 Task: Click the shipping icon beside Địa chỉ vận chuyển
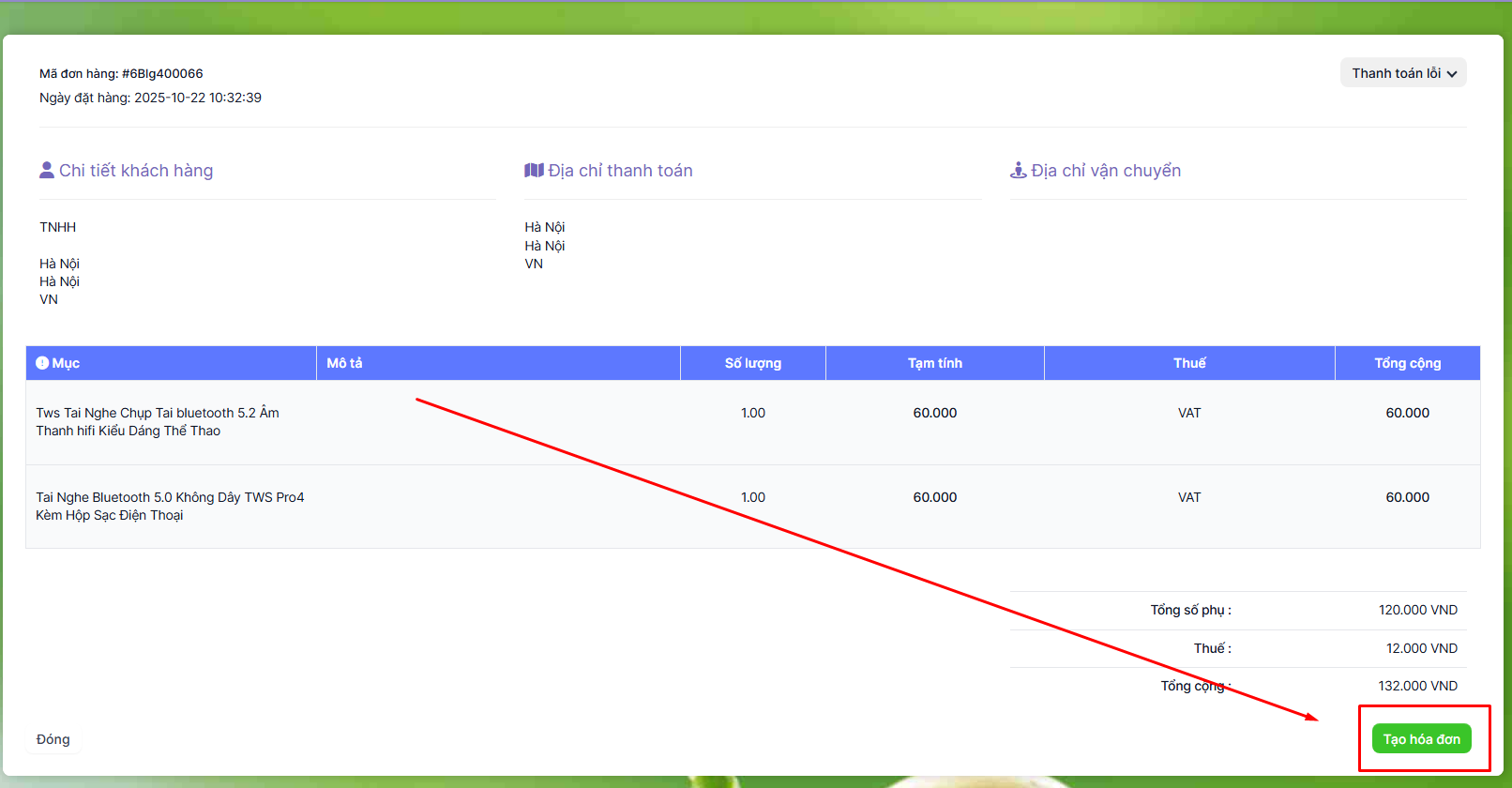point(1018,170)
